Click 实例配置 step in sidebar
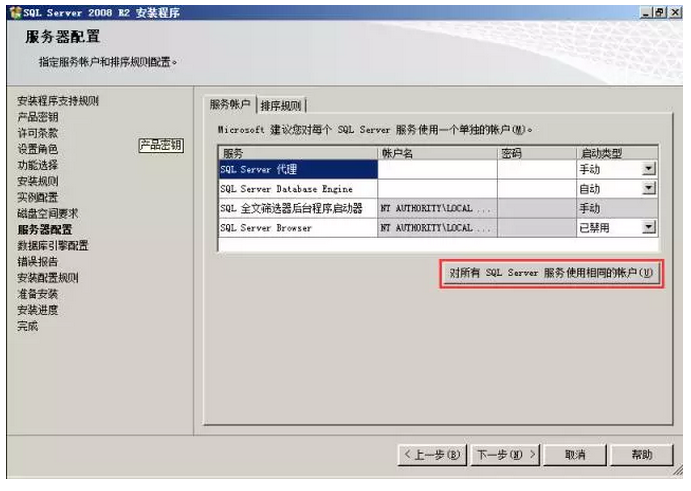 click(37, 197)
